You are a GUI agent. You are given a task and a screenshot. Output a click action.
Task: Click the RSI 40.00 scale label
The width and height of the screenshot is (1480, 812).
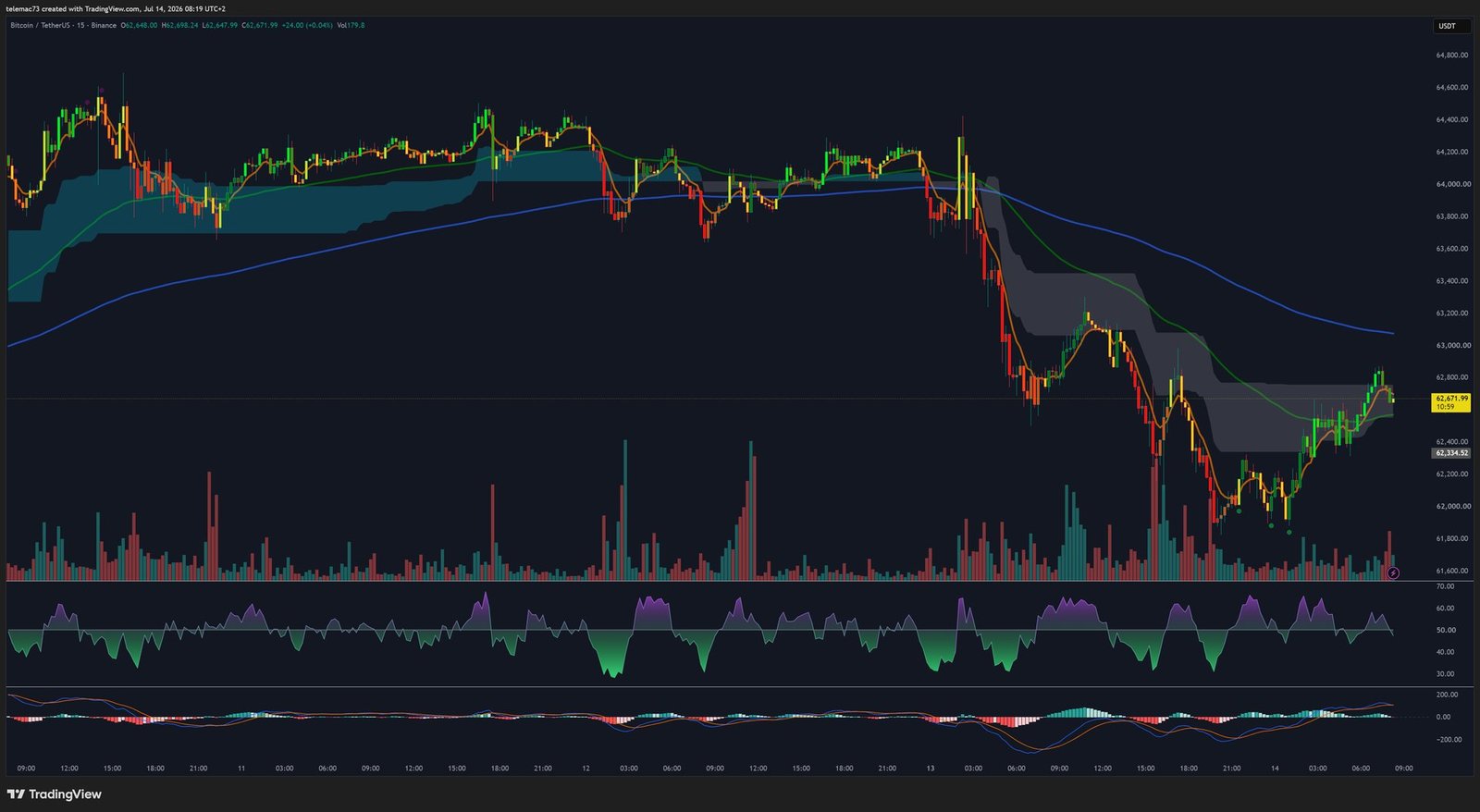click(1445, 652)
